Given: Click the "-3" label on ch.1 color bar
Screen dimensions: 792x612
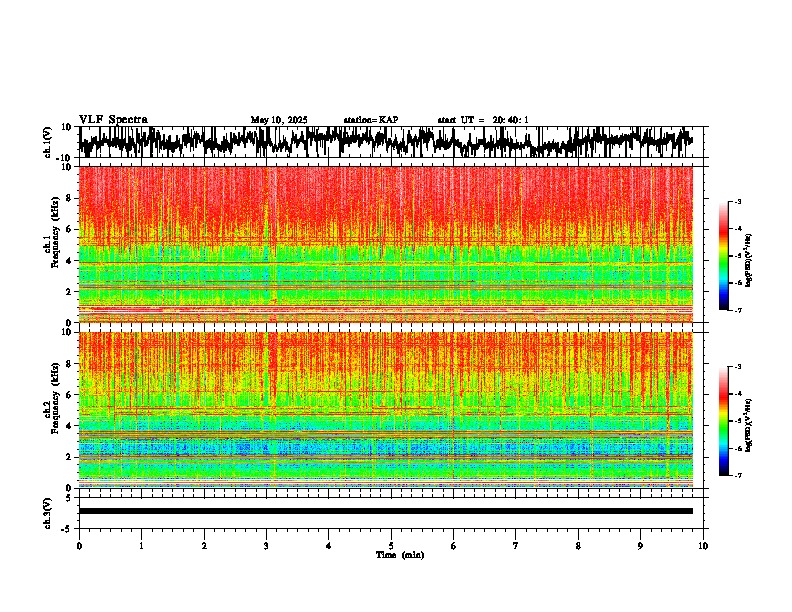Looking at the screenshot, I should (x=737, y=202).
